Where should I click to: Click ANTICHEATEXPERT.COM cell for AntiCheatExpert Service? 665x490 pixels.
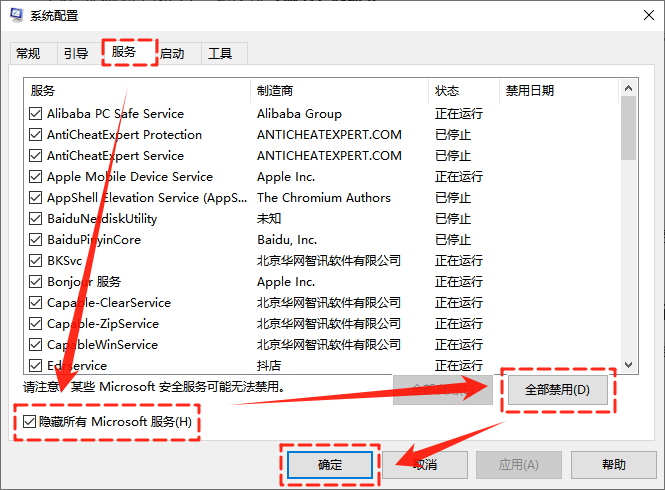pyautogui.click(x=329, y=156)
